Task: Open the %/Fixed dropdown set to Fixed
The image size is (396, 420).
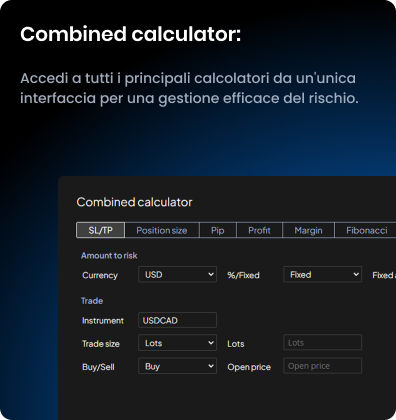Action: pos(322,274)
